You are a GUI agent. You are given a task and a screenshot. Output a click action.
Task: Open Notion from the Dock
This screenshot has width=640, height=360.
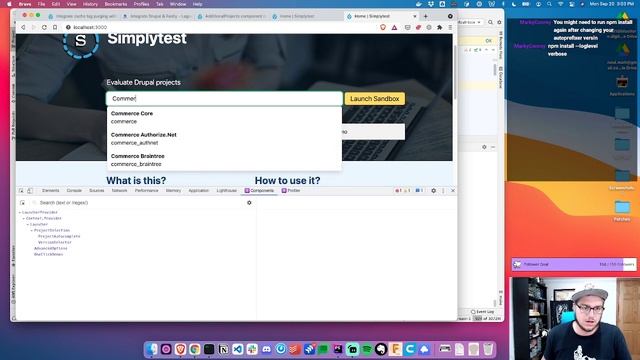point(223,349)
